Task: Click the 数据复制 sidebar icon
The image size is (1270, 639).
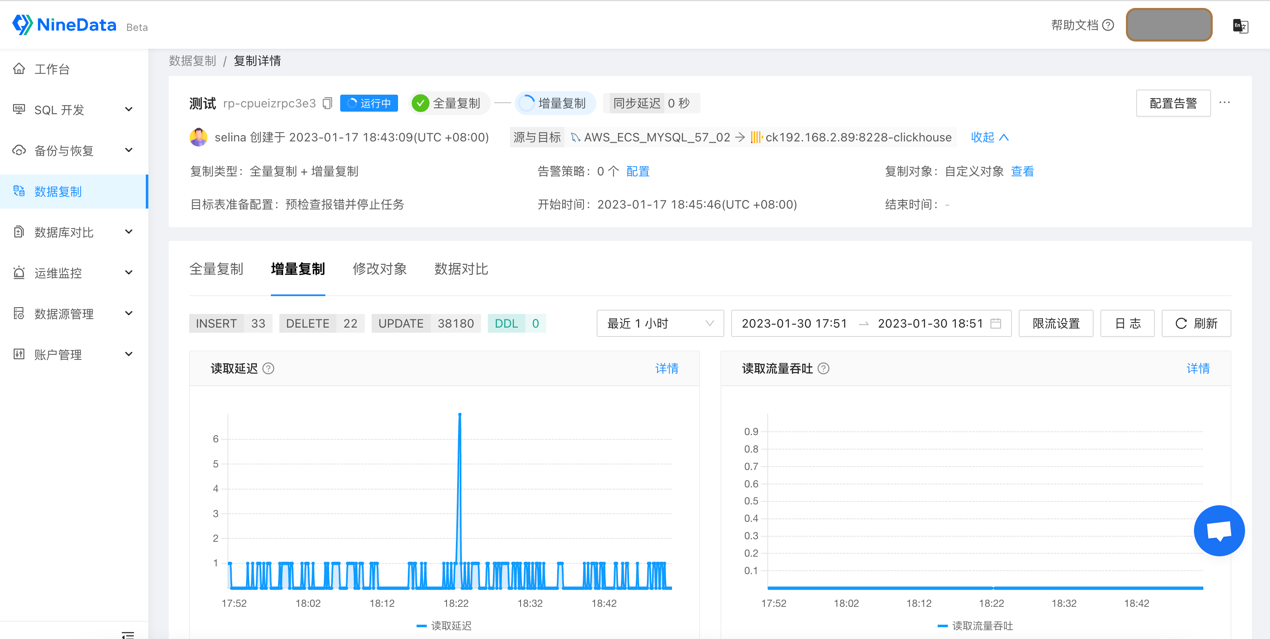Action: (19, 191)
